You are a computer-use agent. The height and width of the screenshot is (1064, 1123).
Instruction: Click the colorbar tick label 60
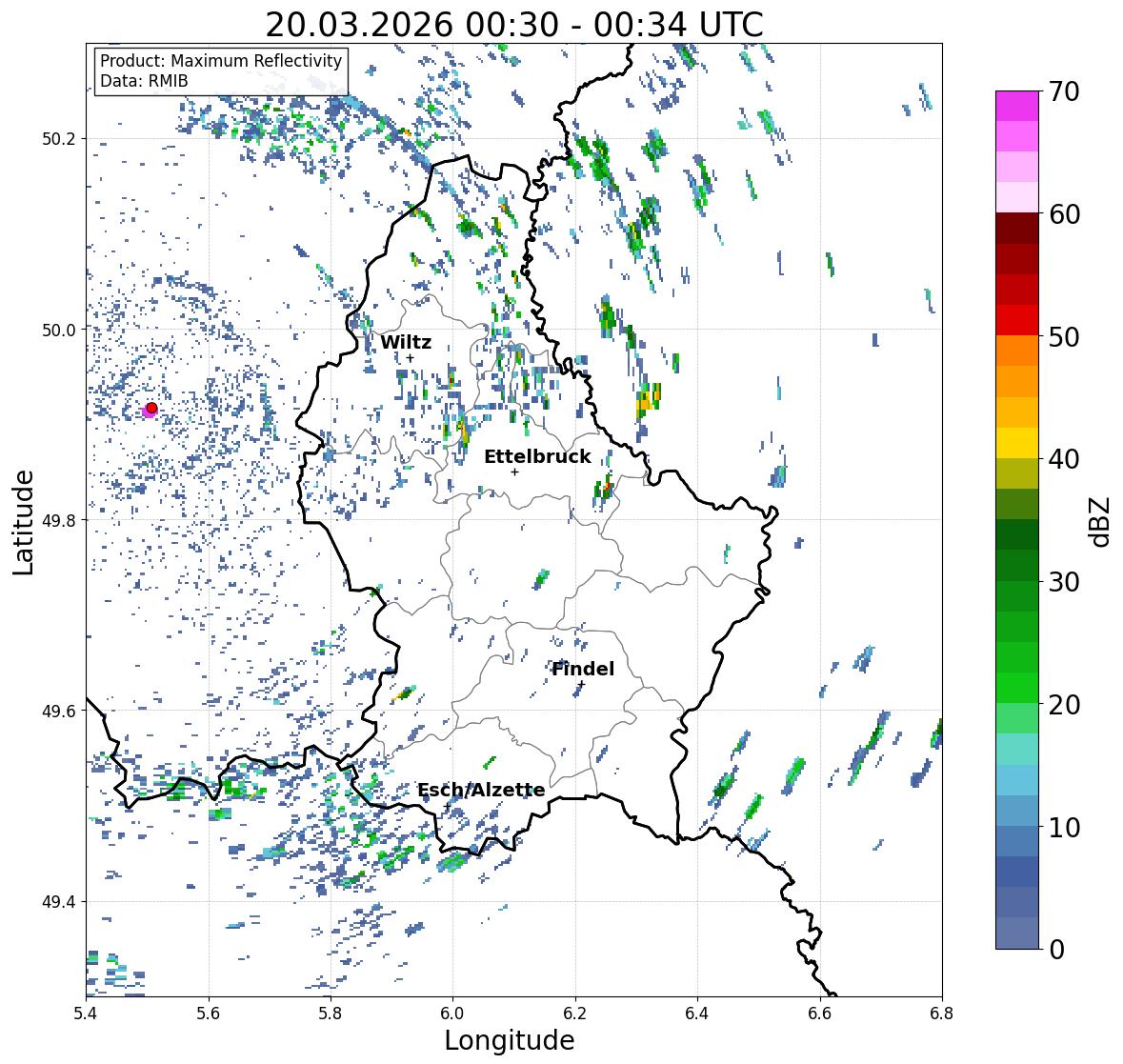pos(1064,214)
